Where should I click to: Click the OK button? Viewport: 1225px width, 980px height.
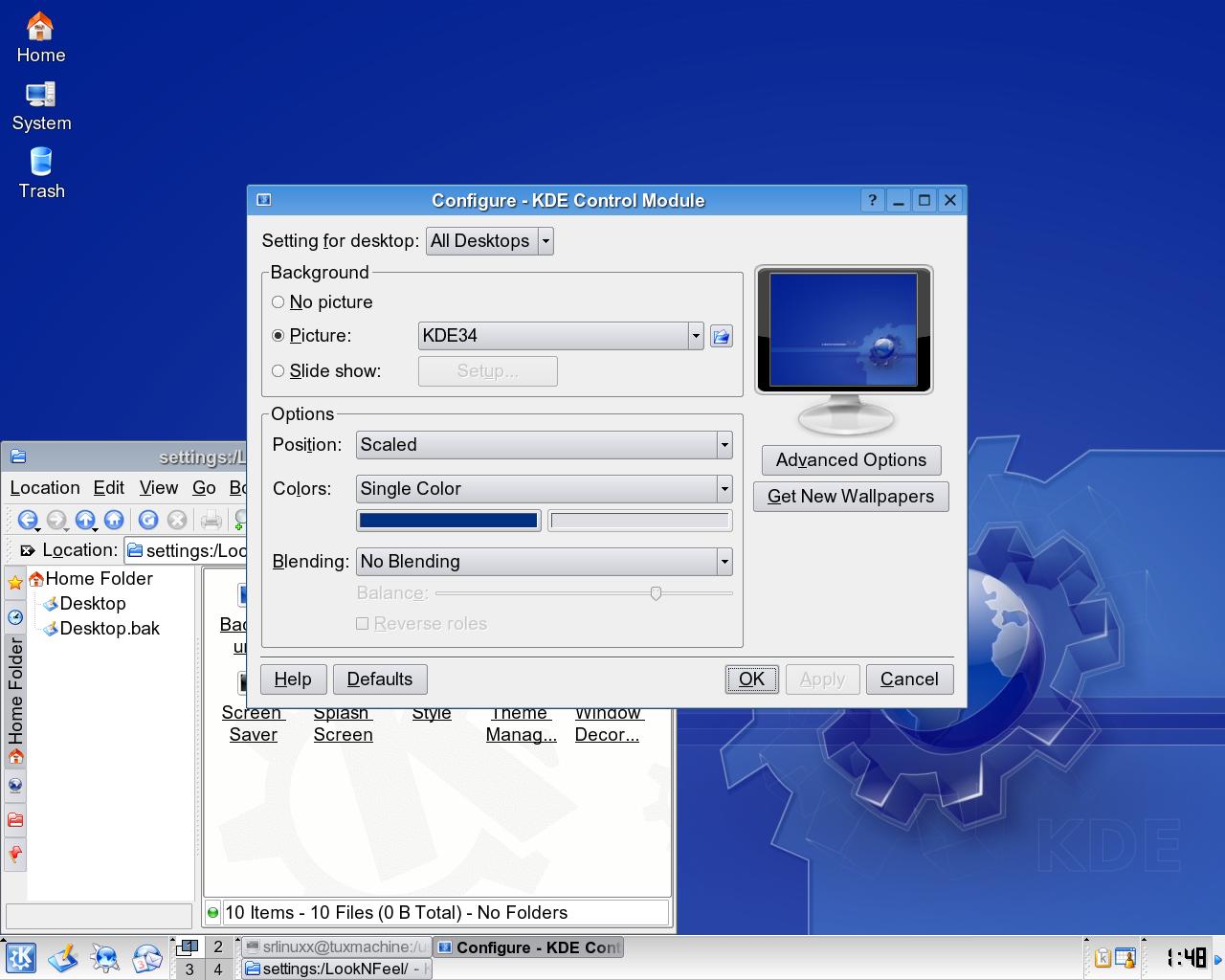pyautogui.click(x=751, y=679)
